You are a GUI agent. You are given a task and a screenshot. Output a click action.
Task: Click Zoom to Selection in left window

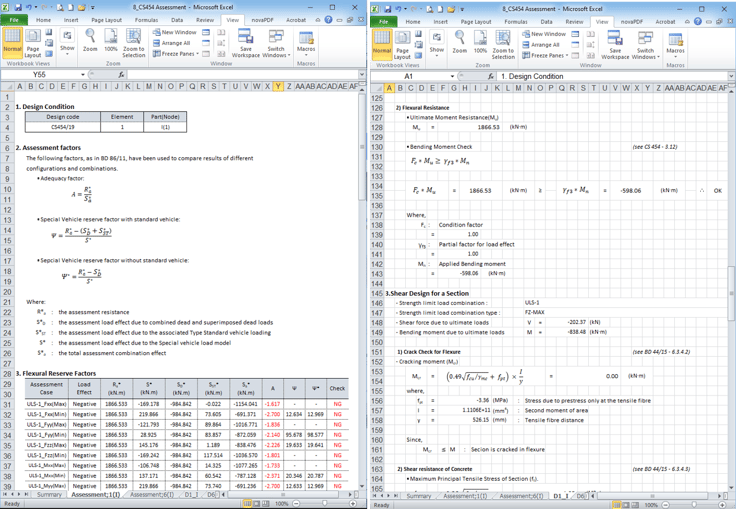coord(134,43)
